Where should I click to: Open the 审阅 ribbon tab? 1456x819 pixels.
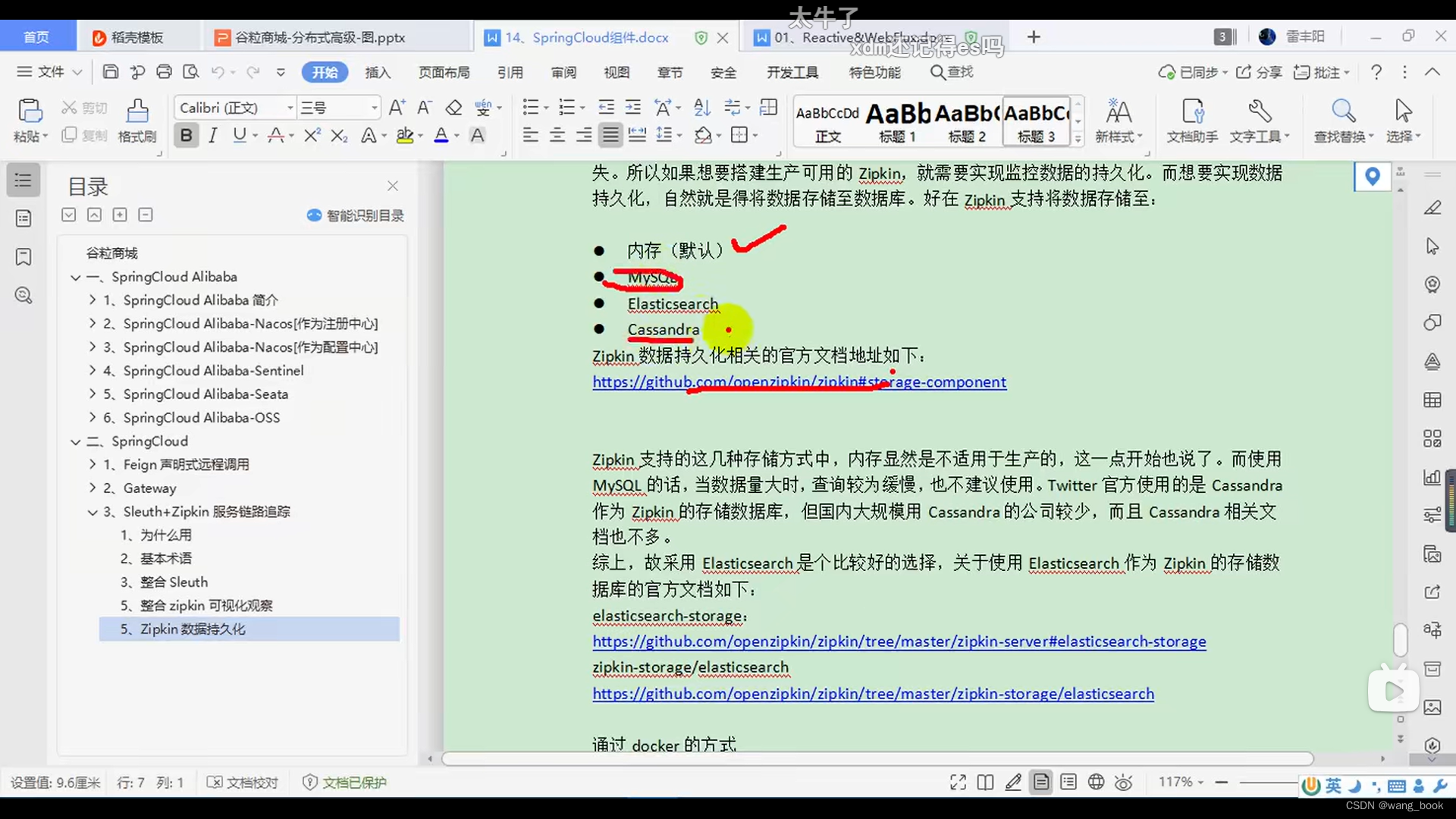563,72
